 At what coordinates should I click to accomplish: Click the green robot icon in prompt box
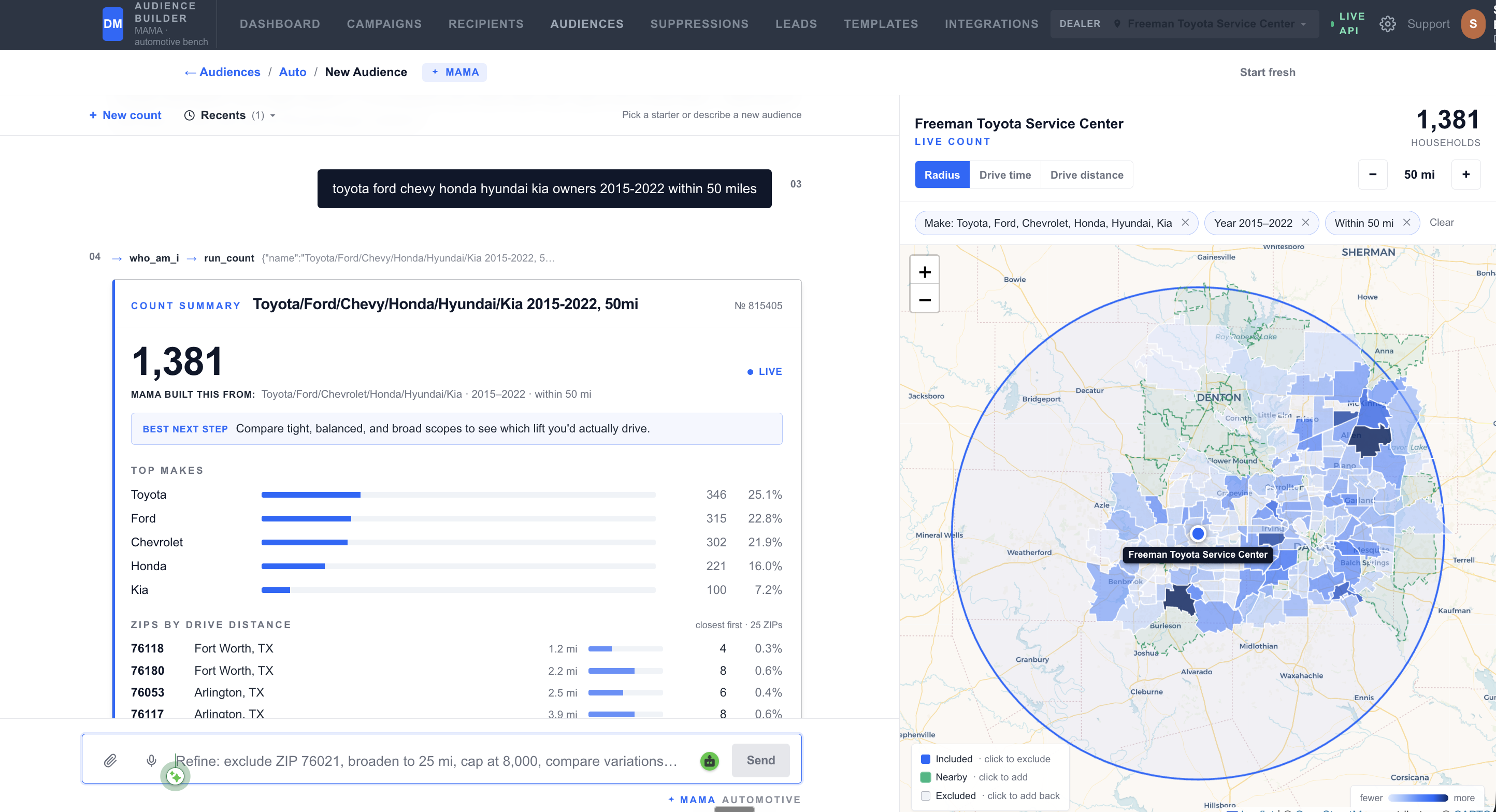point(709,761)
